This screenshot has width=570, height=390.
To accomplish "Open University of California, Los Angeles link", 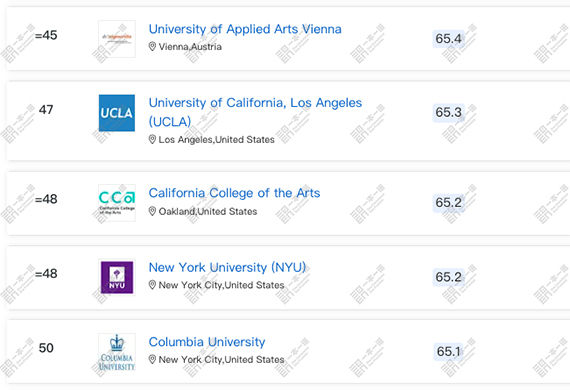I will (255, 112).
